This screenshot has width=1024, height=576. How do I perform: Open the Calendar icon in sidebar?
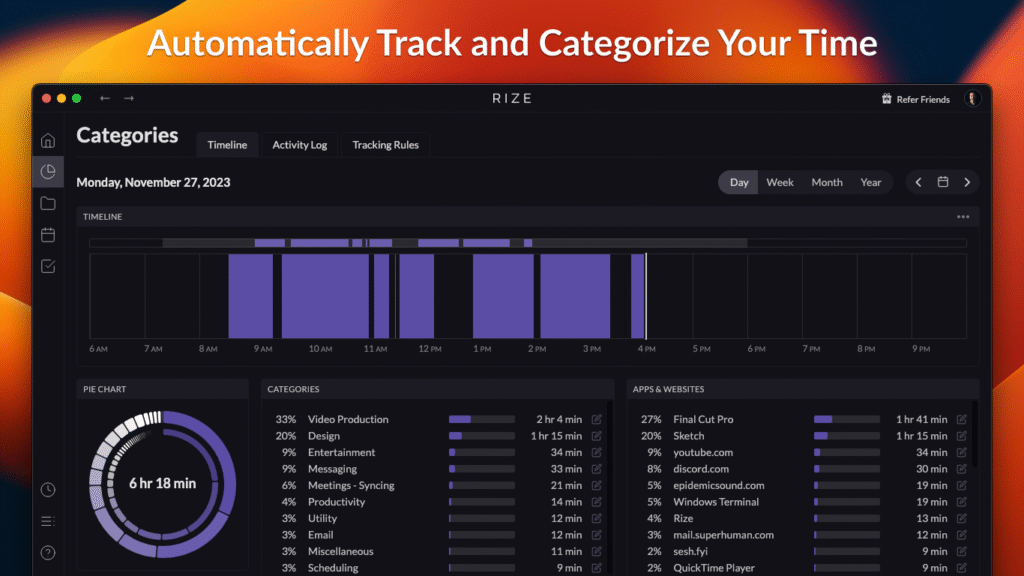(x=48, y=234)
